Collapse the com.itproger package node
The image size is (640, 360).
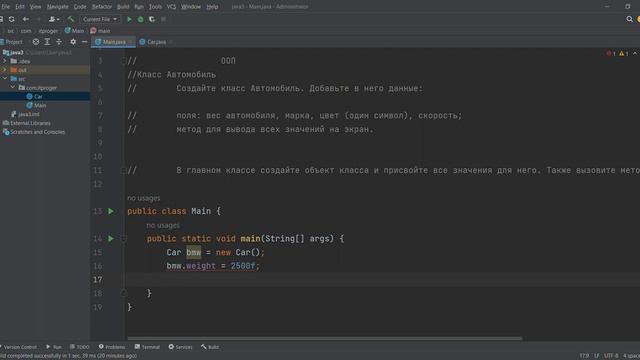click(x=13, y=87)
